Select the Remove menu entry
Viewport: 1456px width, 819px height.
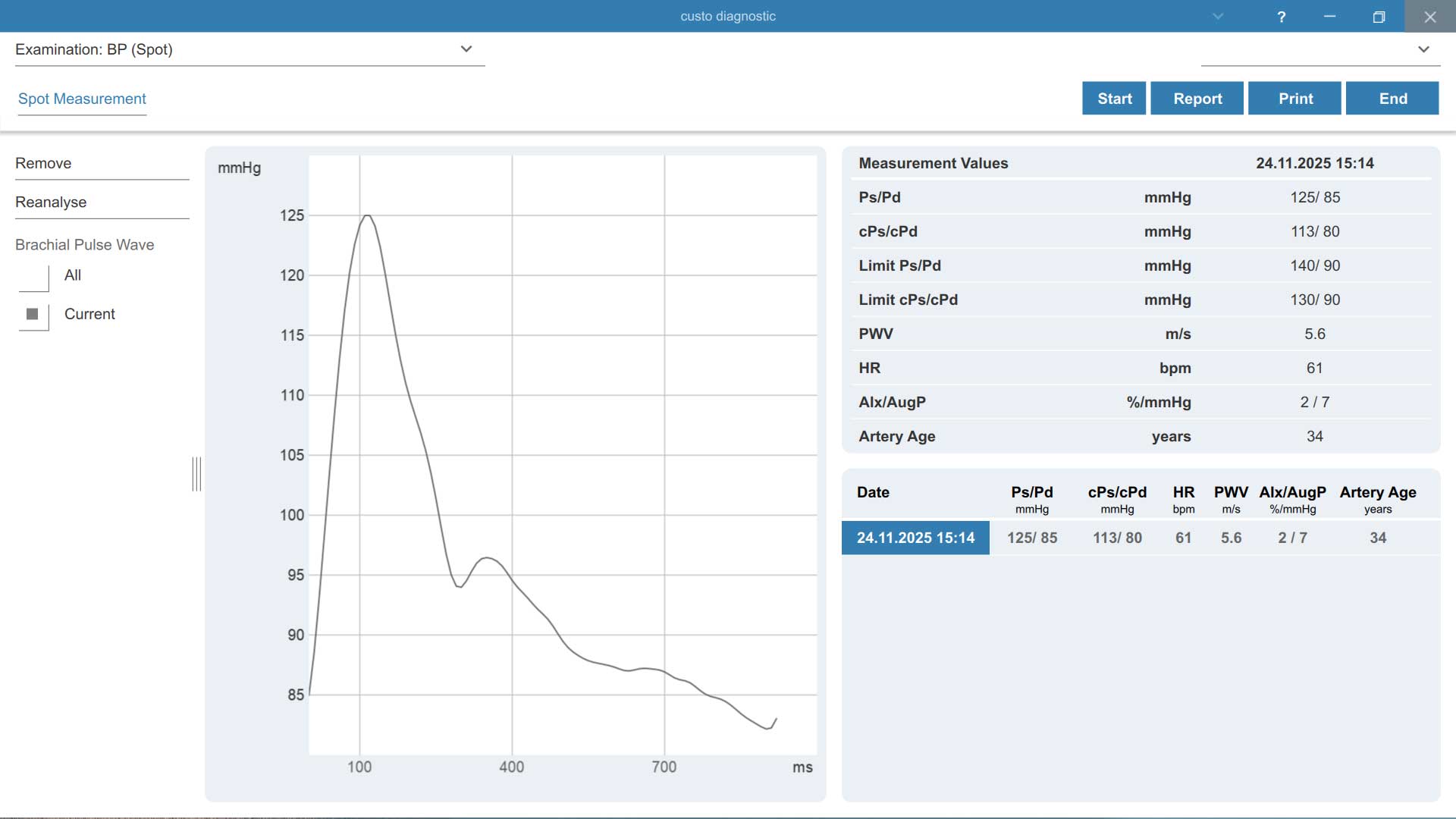coord(102,164)
